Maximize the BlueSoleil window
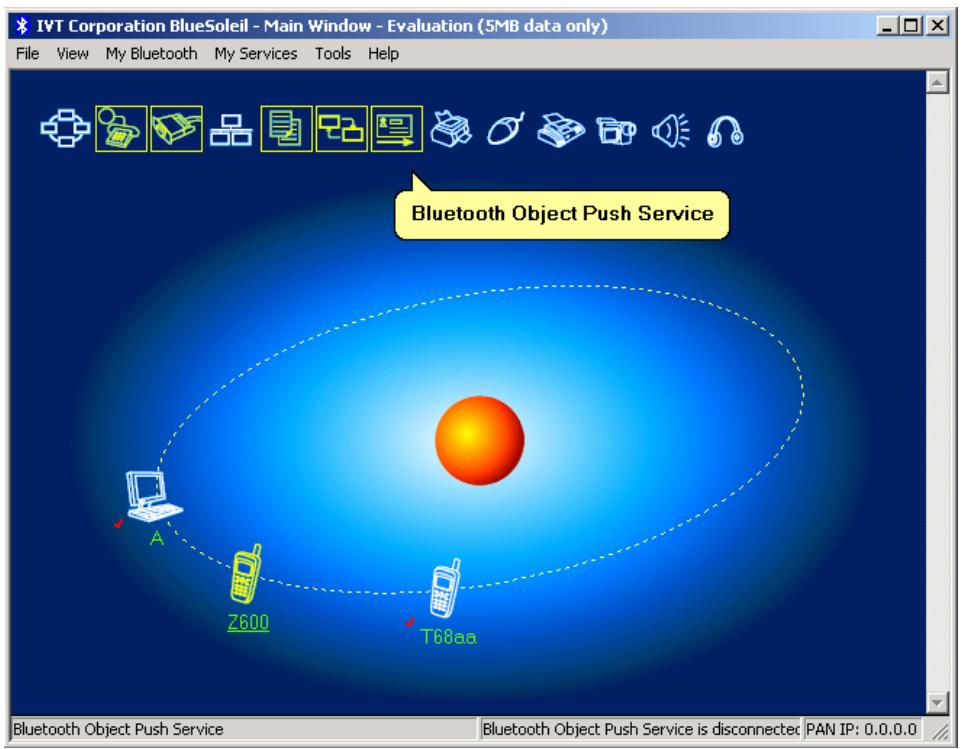 (x=912, y=26)
